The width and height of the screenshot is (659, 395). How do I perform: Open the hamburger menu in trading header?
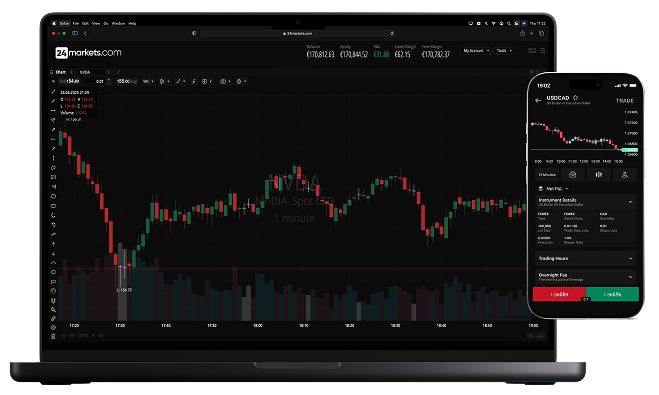[543, 50]
